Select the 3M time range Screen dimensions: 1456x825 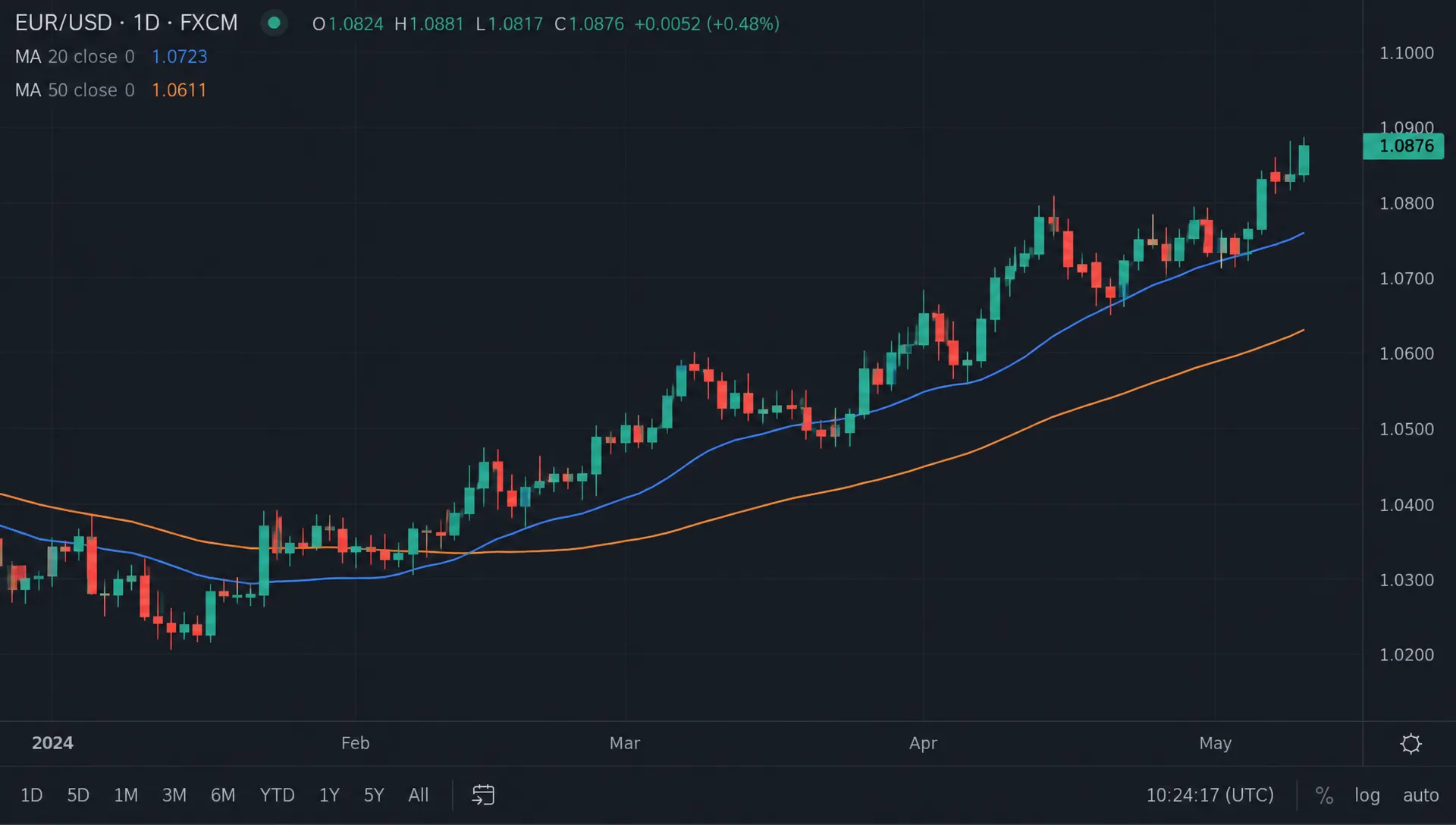[174, 795]
